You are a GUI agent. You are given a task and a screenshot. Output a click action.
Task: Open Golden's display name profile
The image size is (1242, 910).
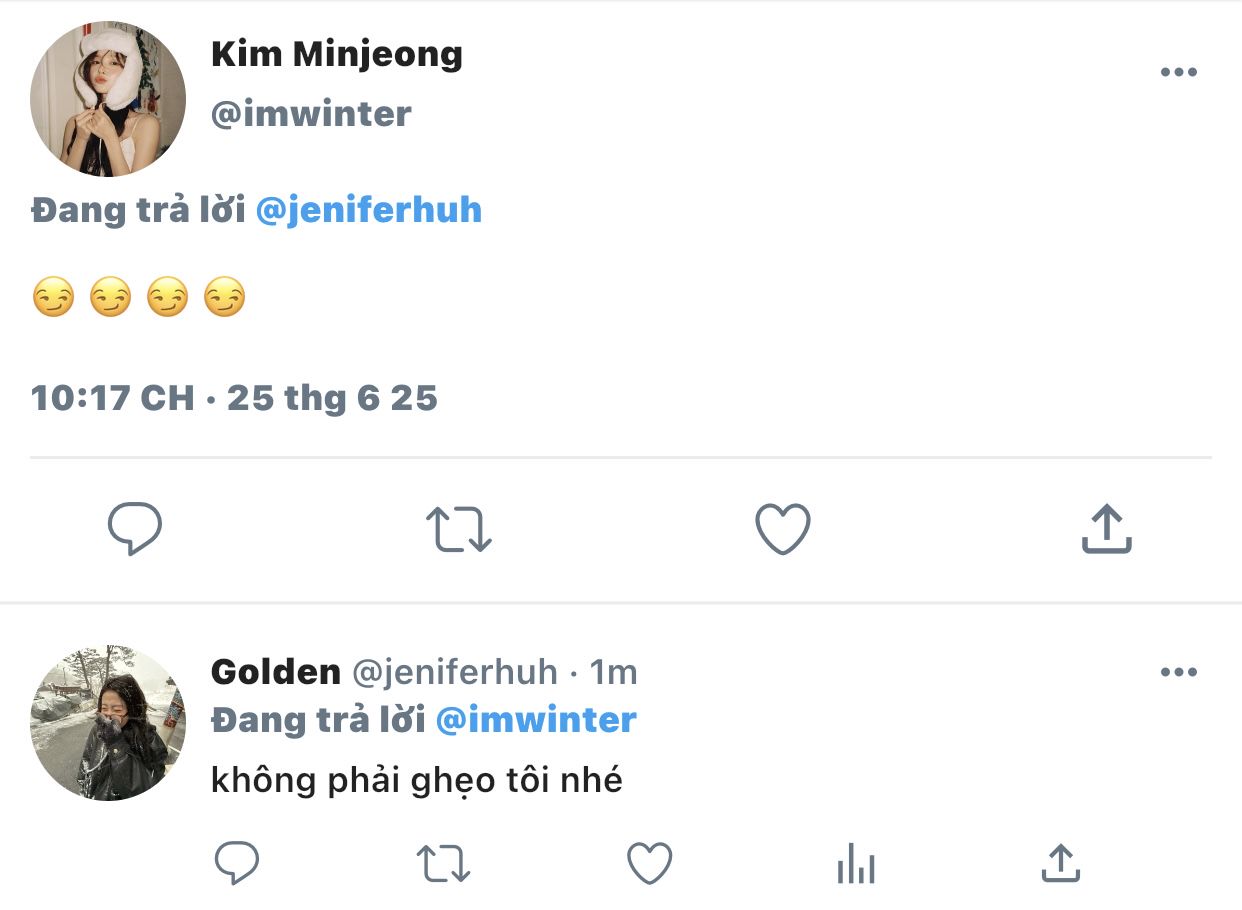click(x=275, y=672)
